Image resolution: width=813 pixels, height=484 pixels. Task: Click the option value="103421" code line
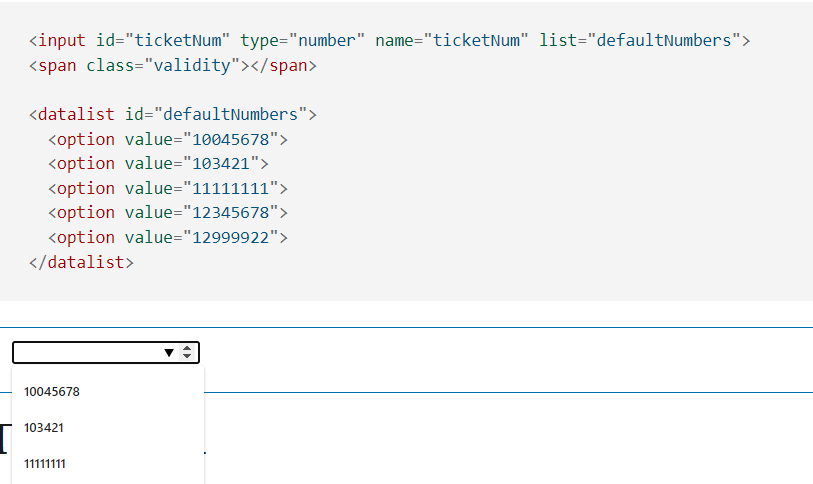pos(158,164)
